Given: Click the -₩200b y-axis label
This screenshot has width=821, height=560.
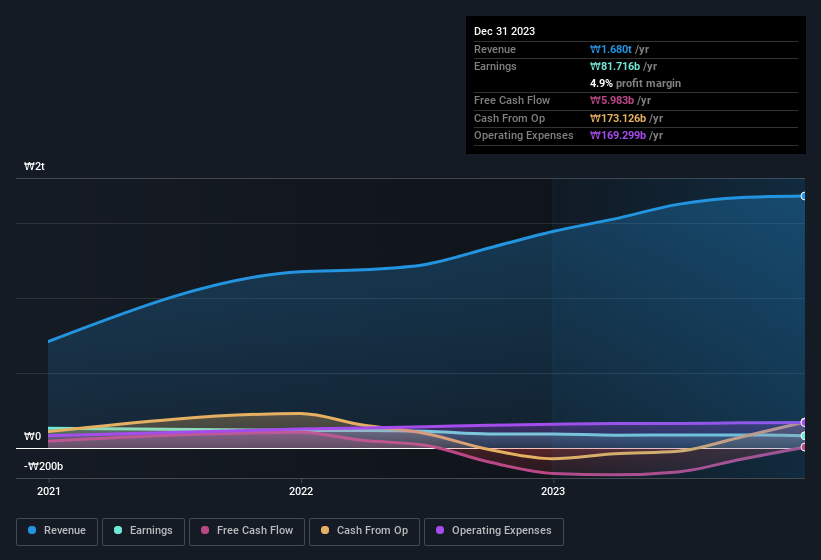Looking at the screenshot, I should [x=43, y=466].
